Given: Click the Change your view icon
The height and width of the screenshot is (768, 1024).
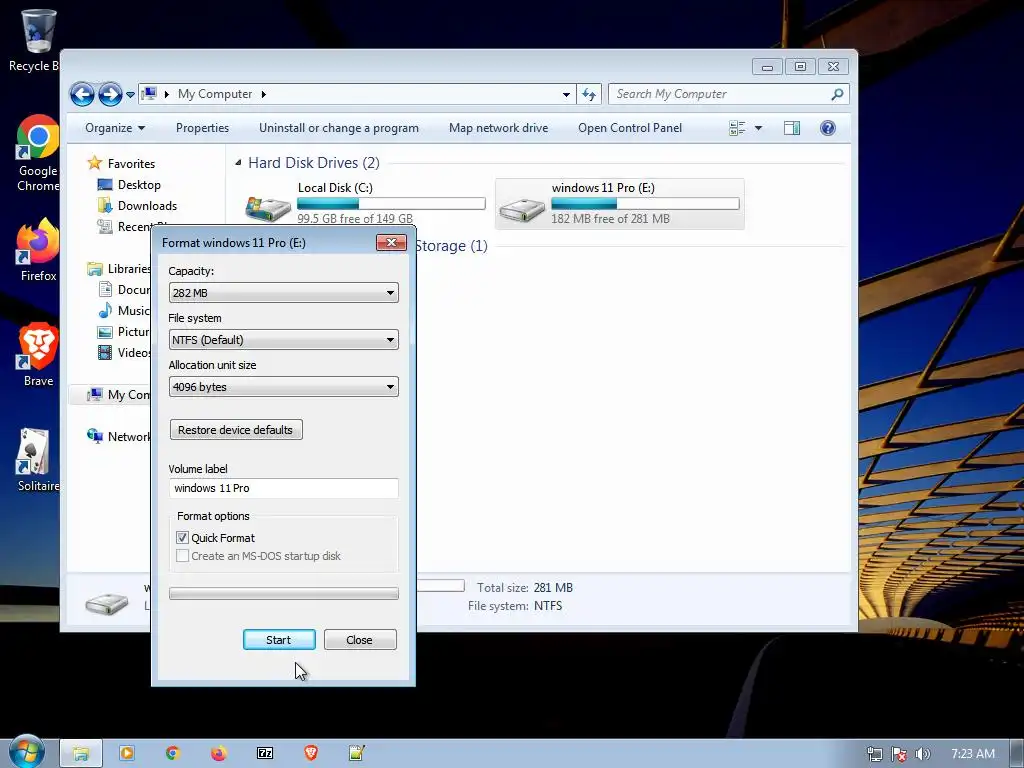Looking at the screenshot, I should (737, 128).
